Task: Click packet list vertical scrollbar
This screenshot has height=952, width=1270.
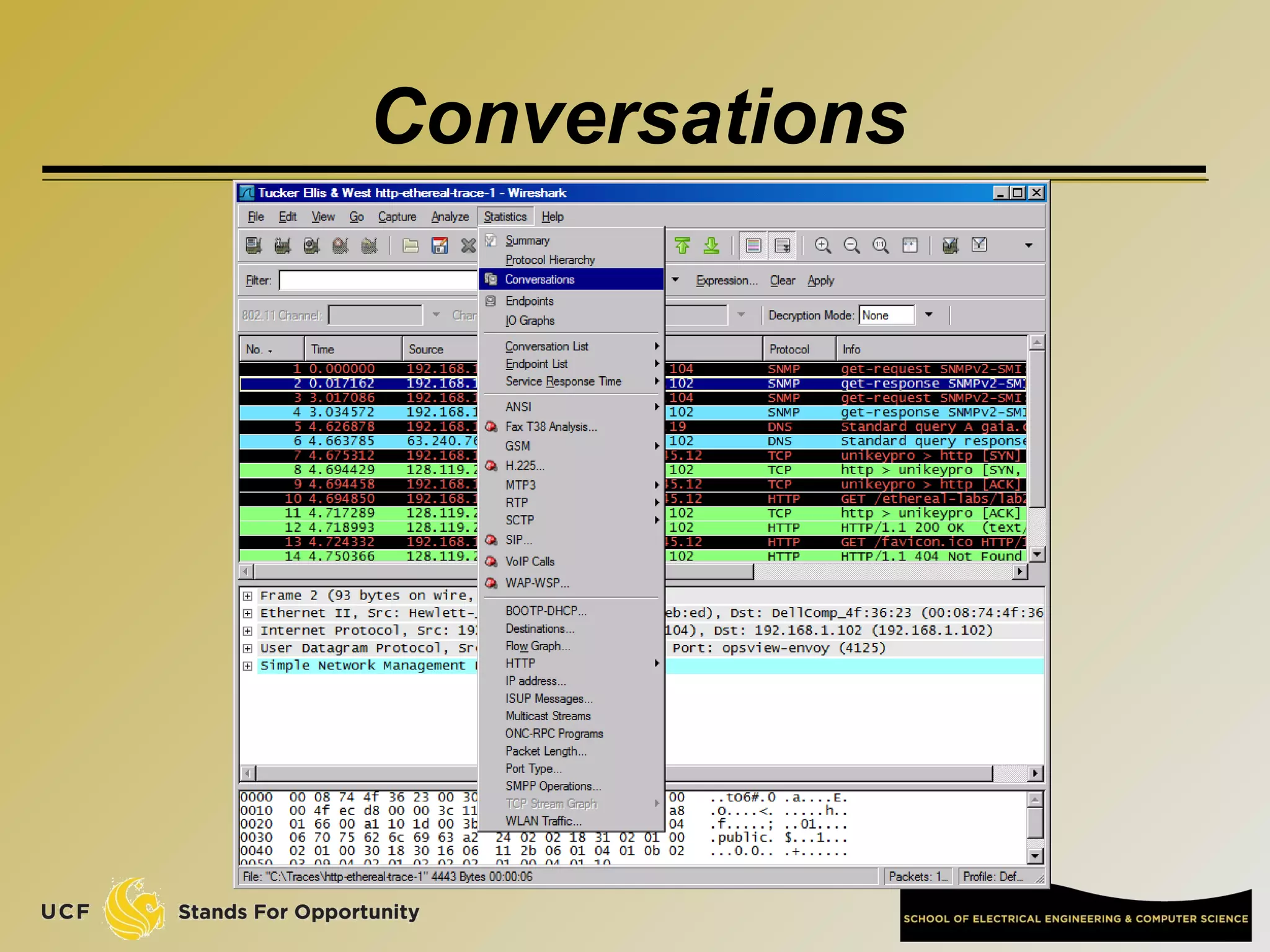Action: (1037, 428)
